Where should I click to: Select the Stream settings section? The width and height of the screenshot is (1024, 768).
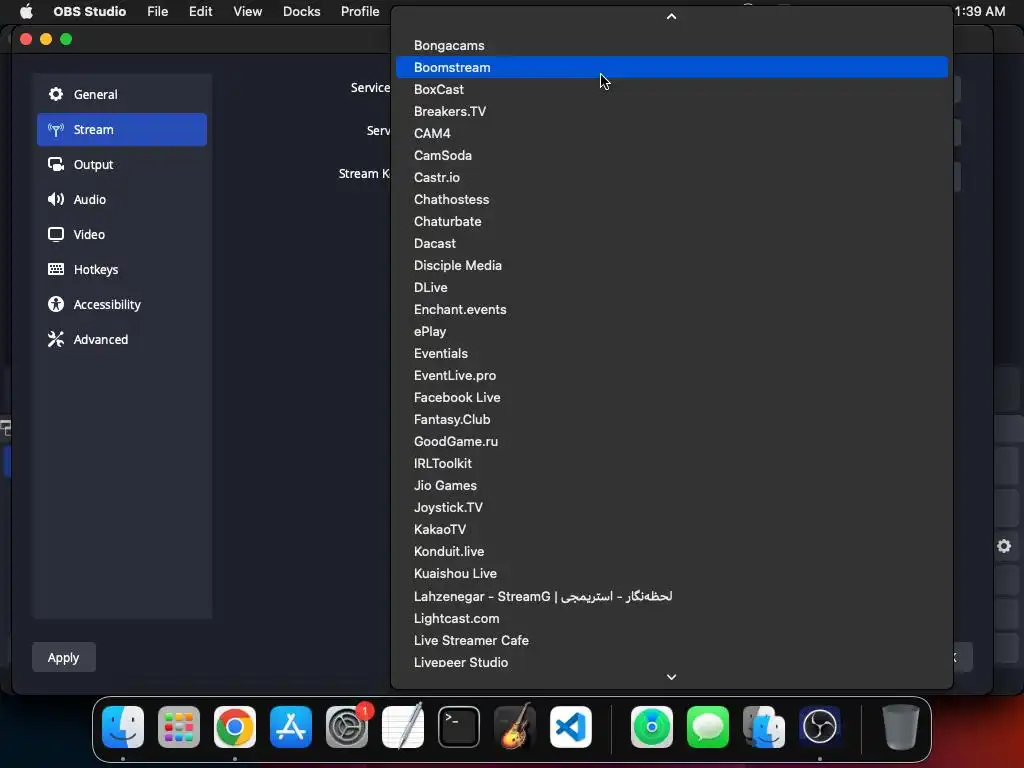click(121, 129)
